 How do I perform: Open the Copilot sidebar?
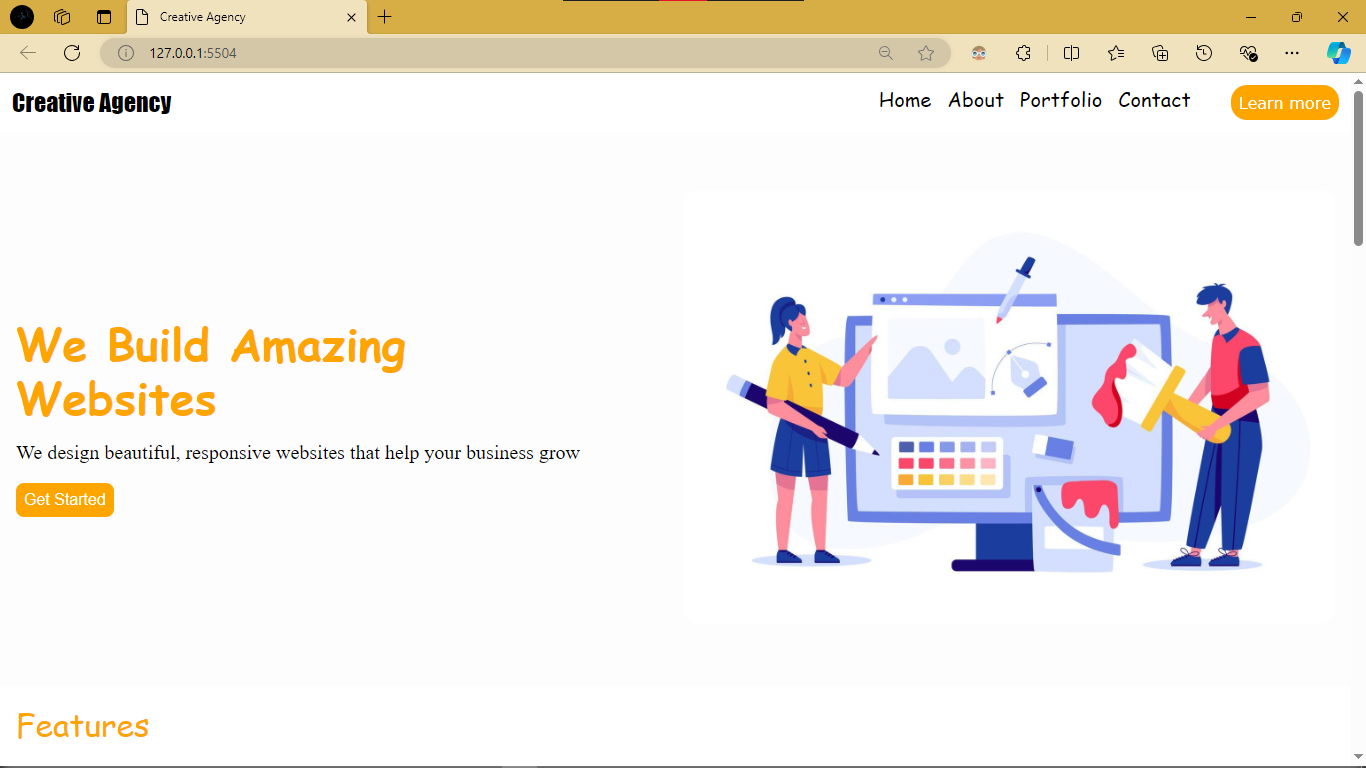pos(1339,53)
